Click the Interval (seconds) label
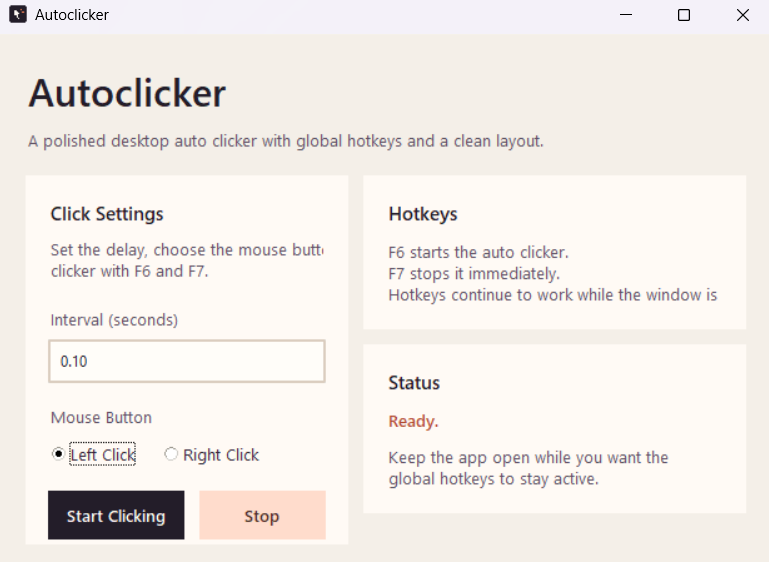 click(114, 320)
